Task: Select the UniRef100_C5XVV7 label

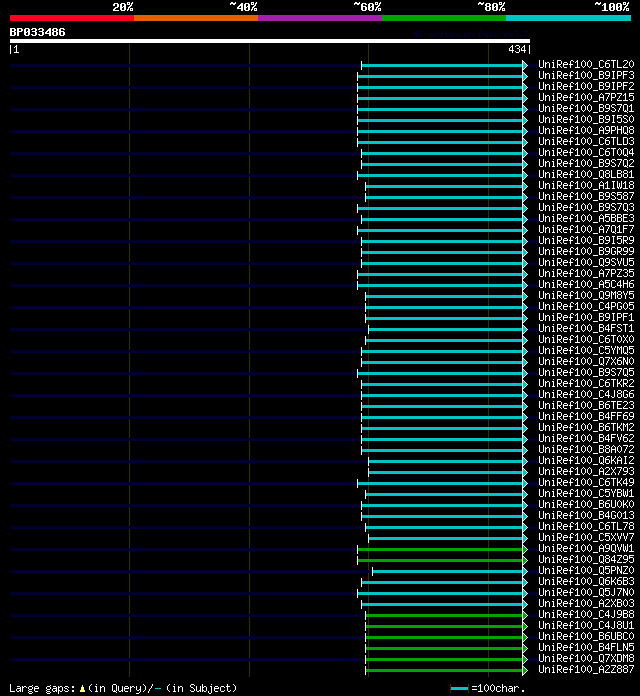Action: tap(586, 538)
